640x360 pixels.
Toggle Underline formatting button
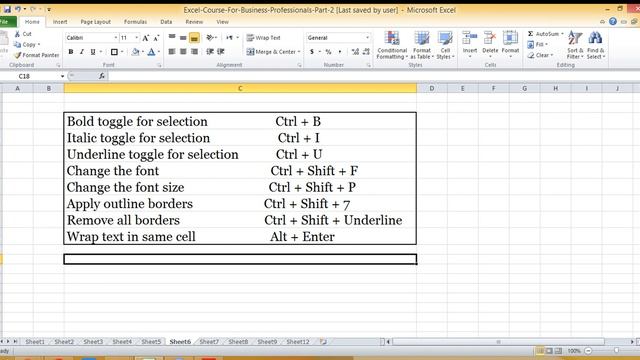point(93,52)
